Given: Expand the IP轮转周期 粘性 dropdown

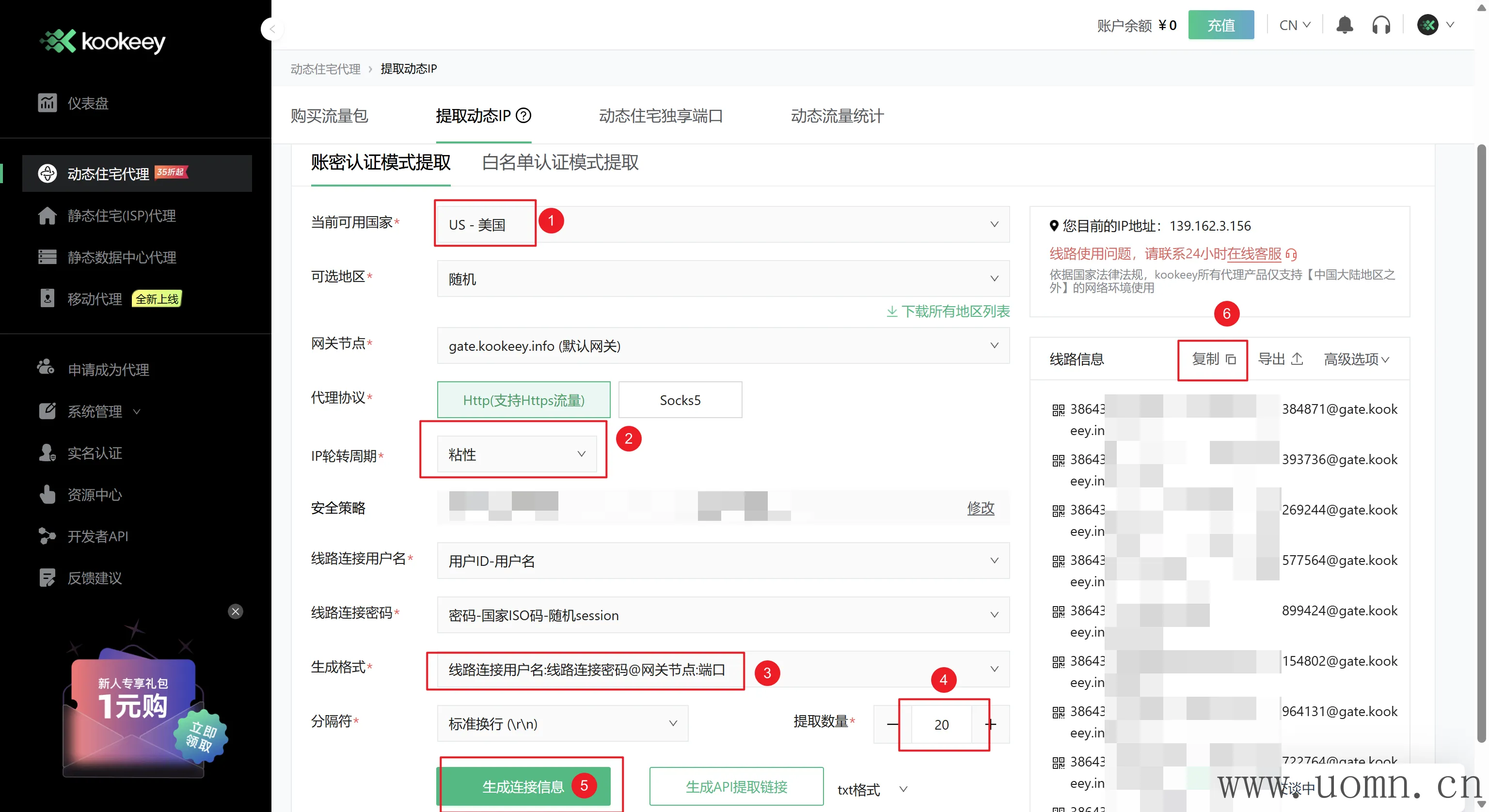Looking at the screenshot, I should (516, 454).
